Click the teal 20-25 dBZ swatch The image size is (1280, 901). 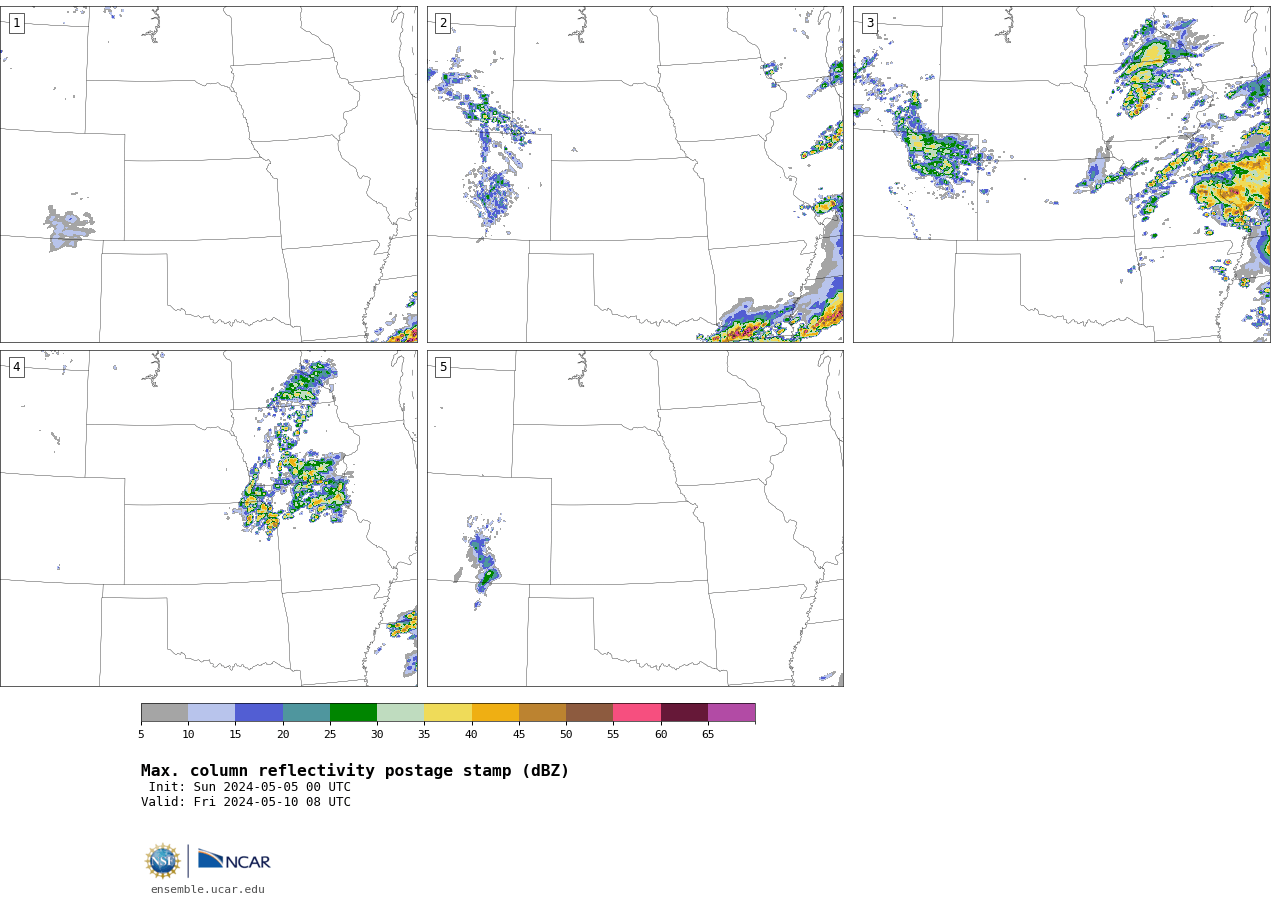tap(306, 712)
